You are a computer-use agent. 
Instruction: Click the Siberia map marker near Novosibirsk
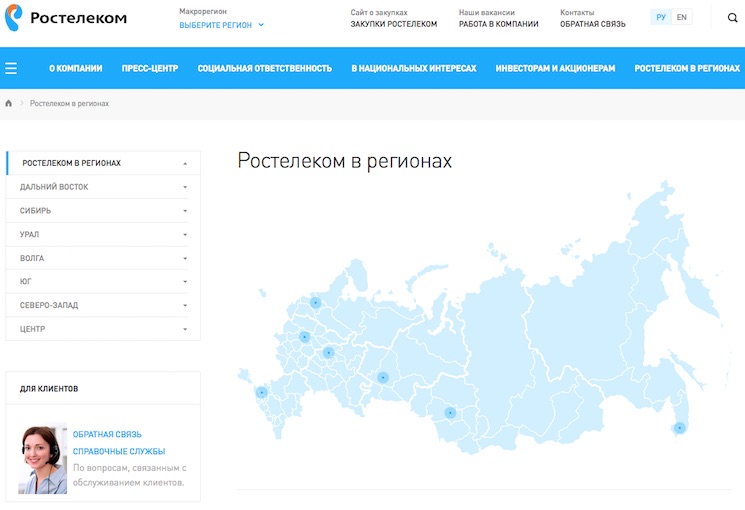pos(450,413)
